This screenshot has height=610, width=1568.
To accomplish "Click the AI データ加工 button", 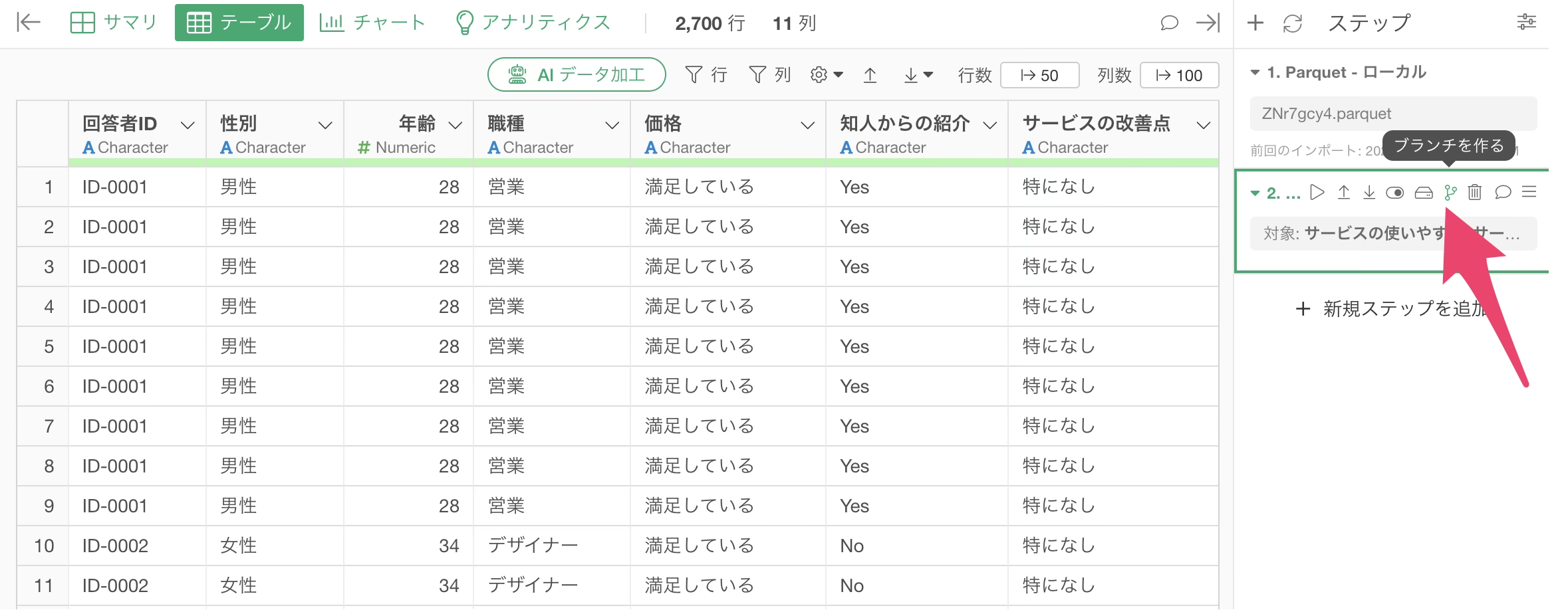I will tap(577, 74).
